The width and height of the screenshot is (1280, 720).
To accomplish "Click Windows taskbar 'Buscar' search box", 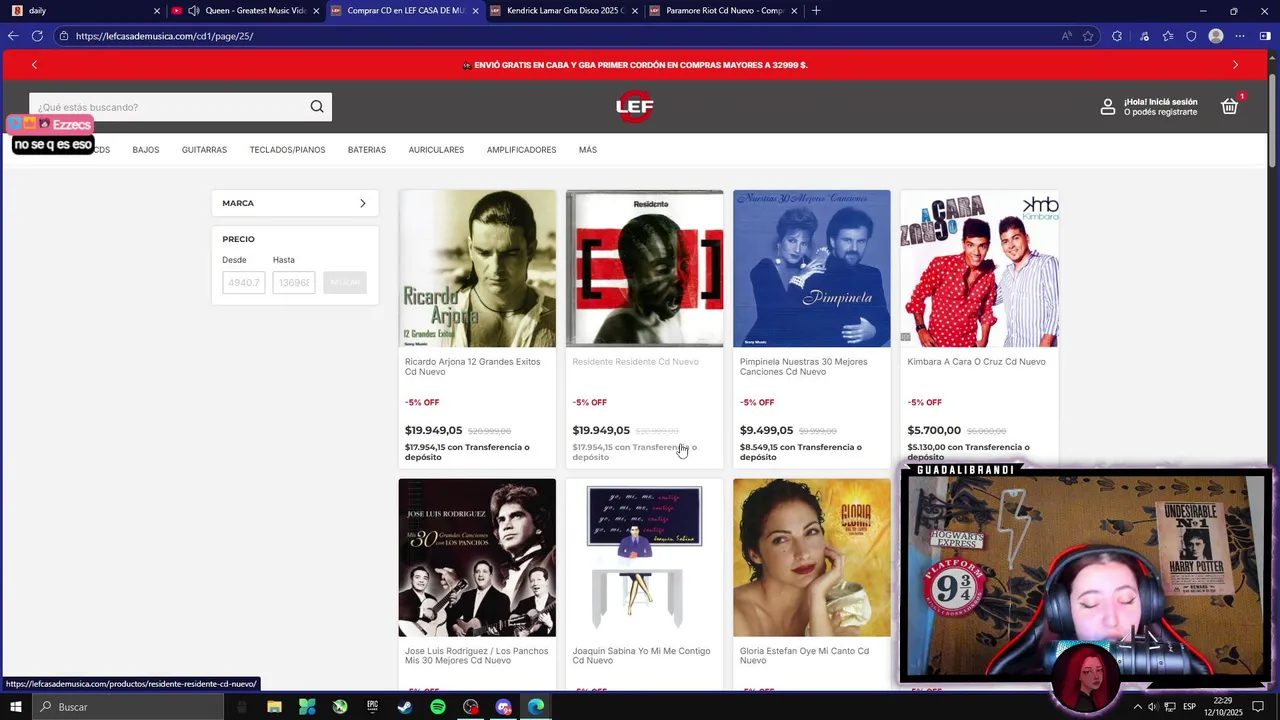I will point(128,707).
